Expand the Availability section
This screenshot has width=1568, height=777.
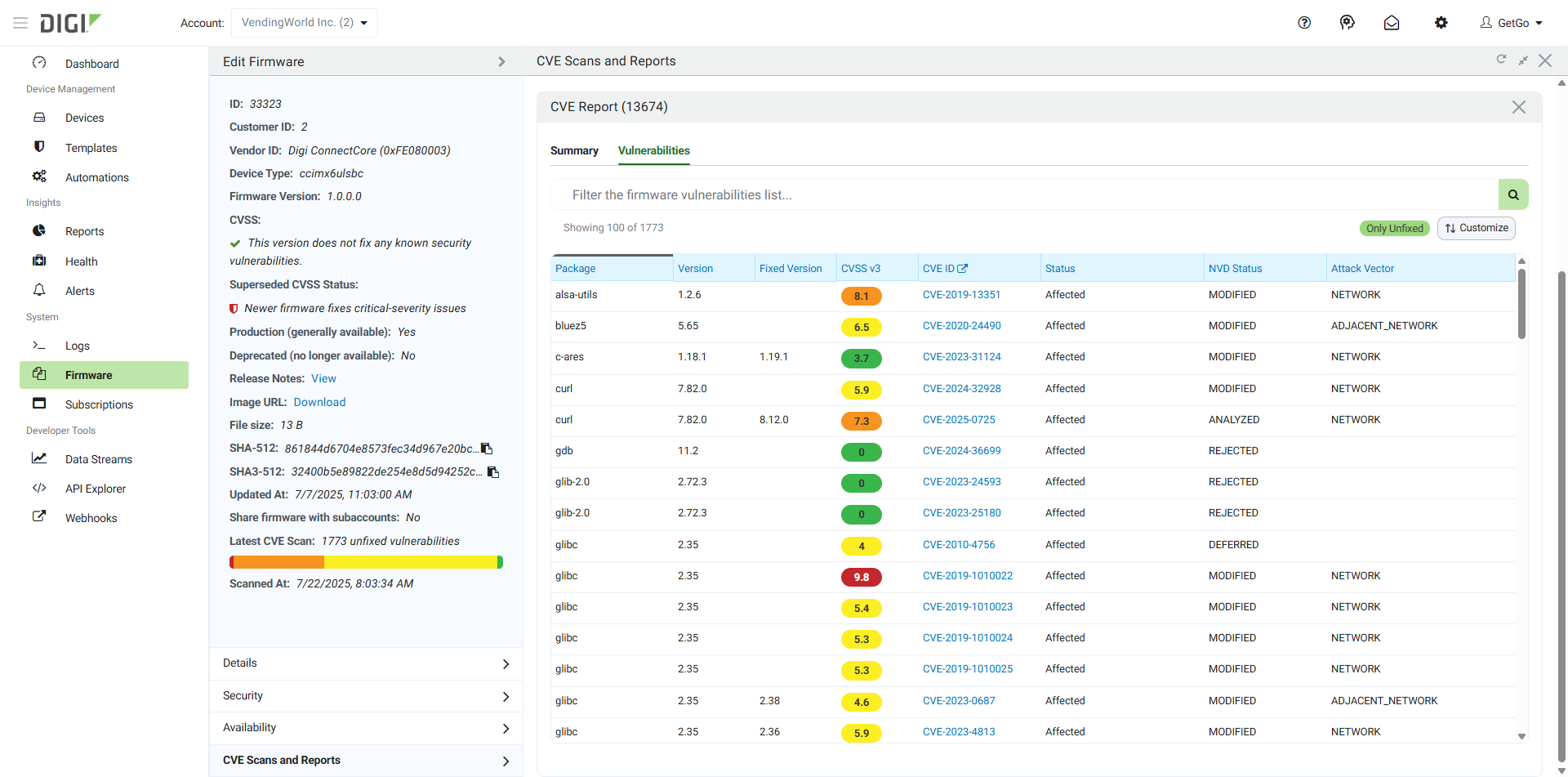point(366,728)
